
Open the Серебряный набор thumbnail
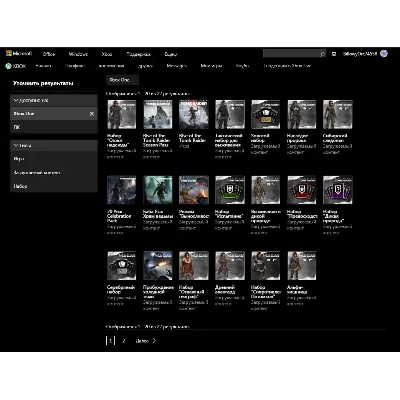[122, 266]
